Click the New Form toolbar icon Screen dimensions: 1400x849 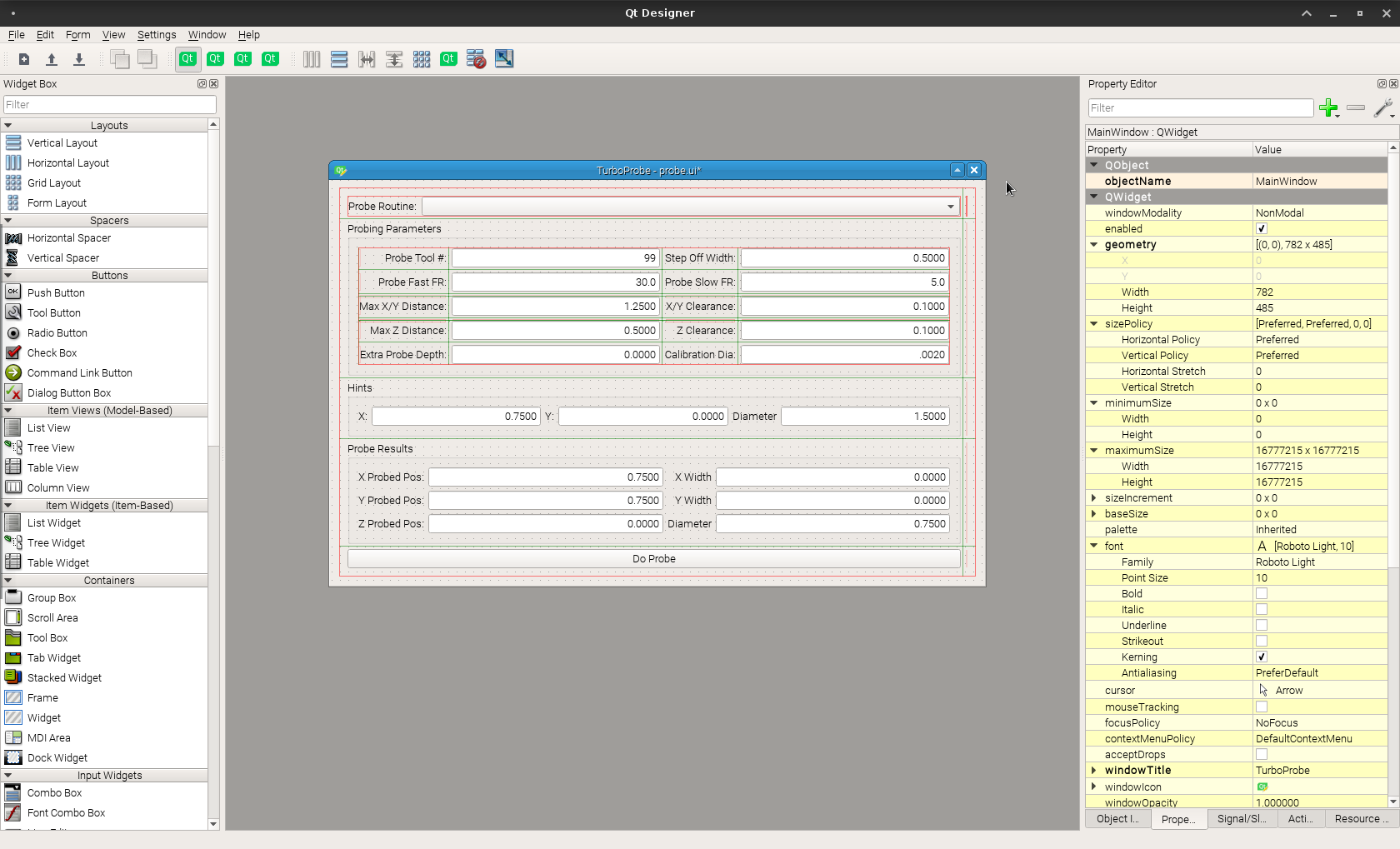click(24, 59)
